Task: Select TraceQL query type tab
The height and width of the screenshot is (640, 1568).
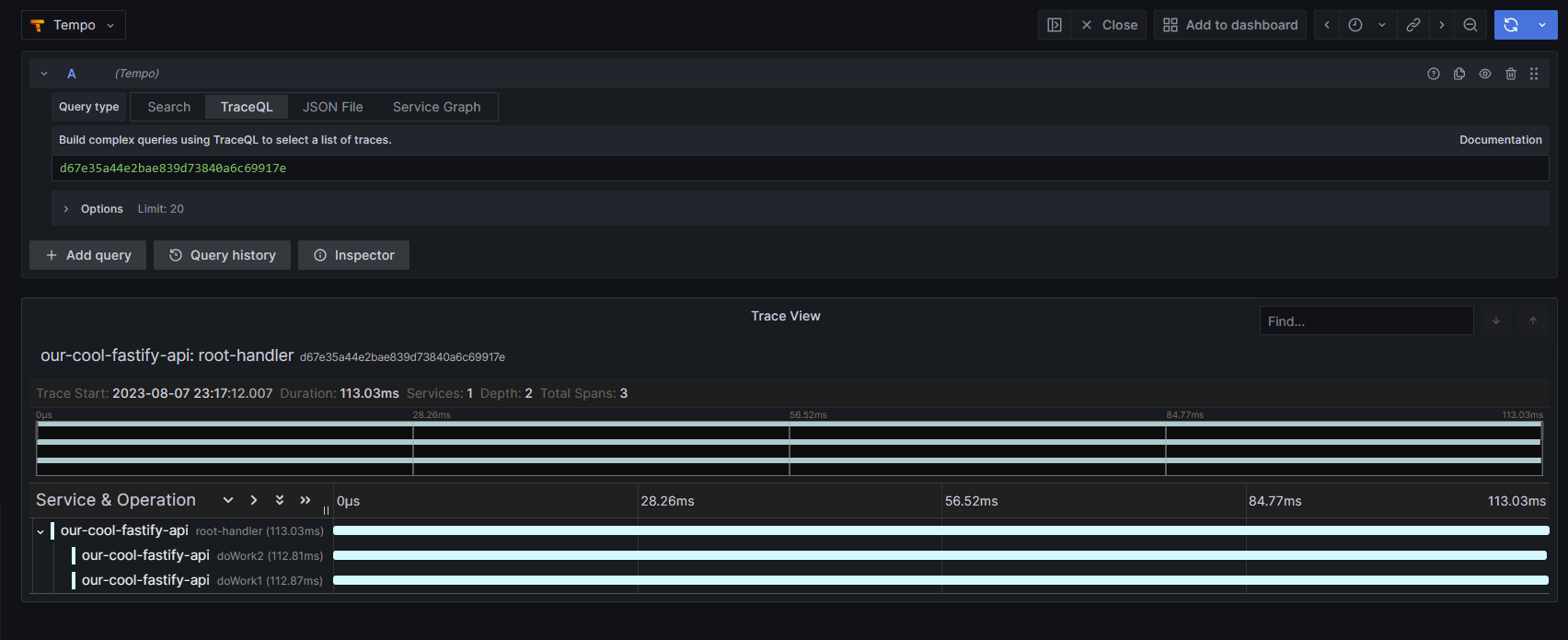Action: [x=247, y=107]
